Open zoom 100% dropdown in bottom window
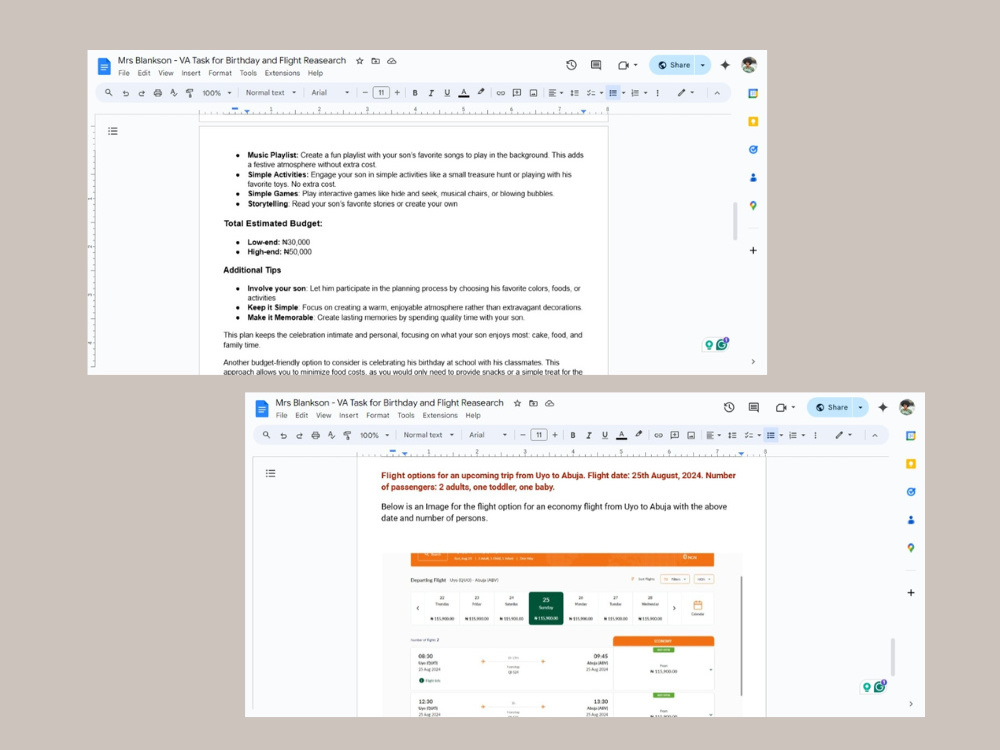 point(374,436)
